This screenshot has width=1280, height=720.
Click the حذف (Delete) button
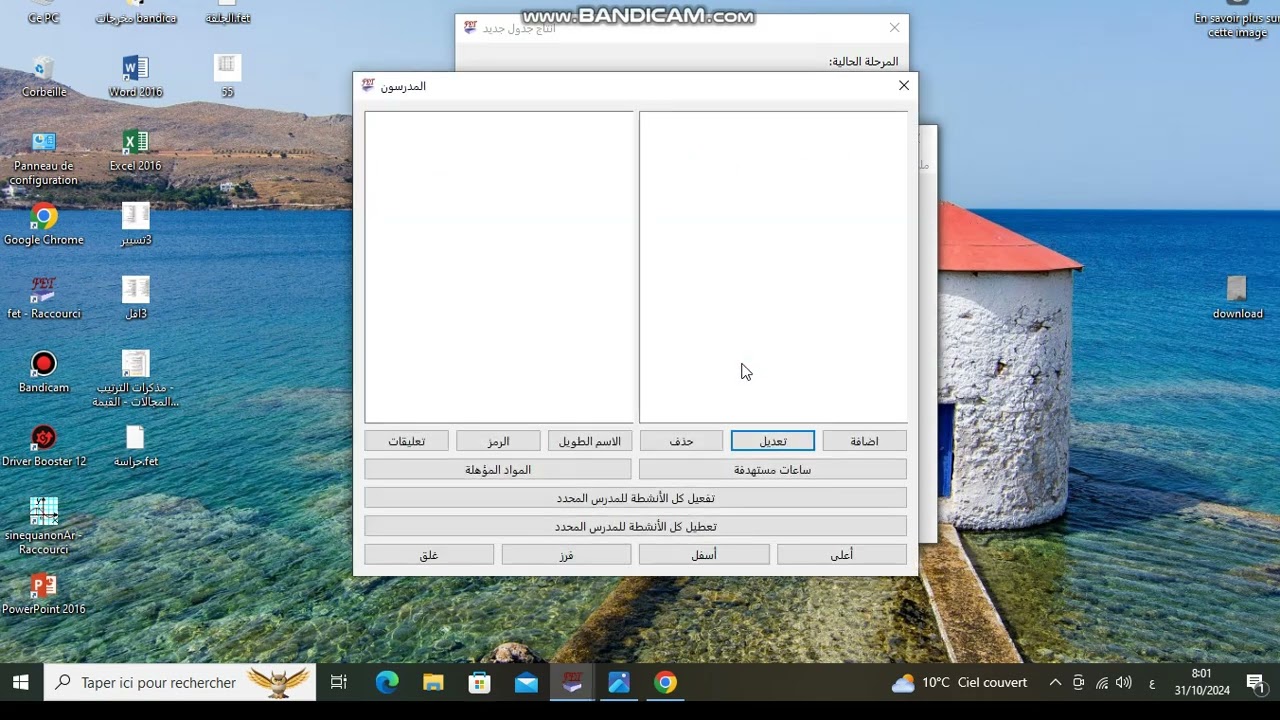681,441
